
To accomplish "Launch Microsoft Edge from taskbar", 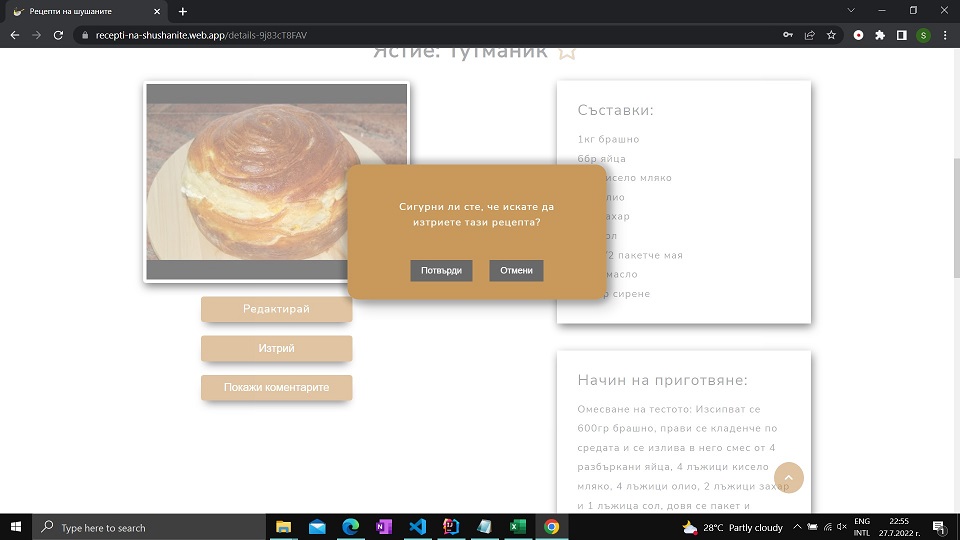I will (350, 527).
